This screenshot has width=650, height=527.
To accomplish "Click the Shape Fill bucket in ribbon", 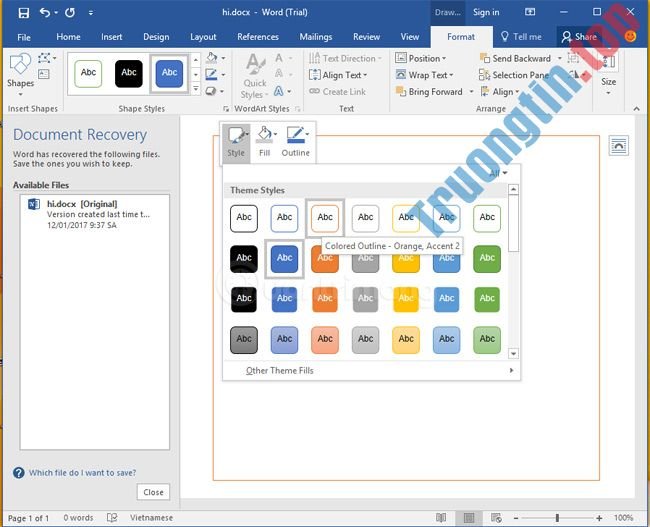I will 212,58.
